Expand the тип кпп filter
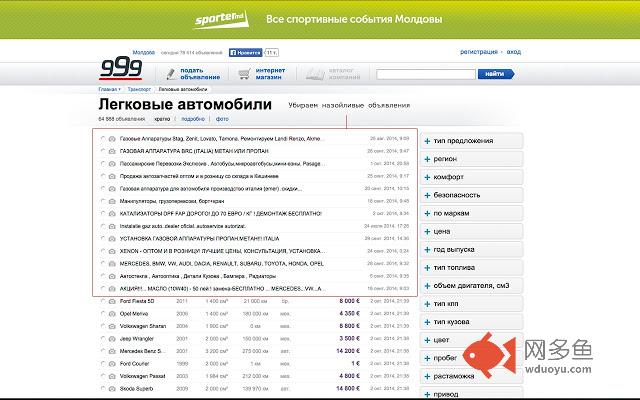640x400 pixels. coord(471,304)
